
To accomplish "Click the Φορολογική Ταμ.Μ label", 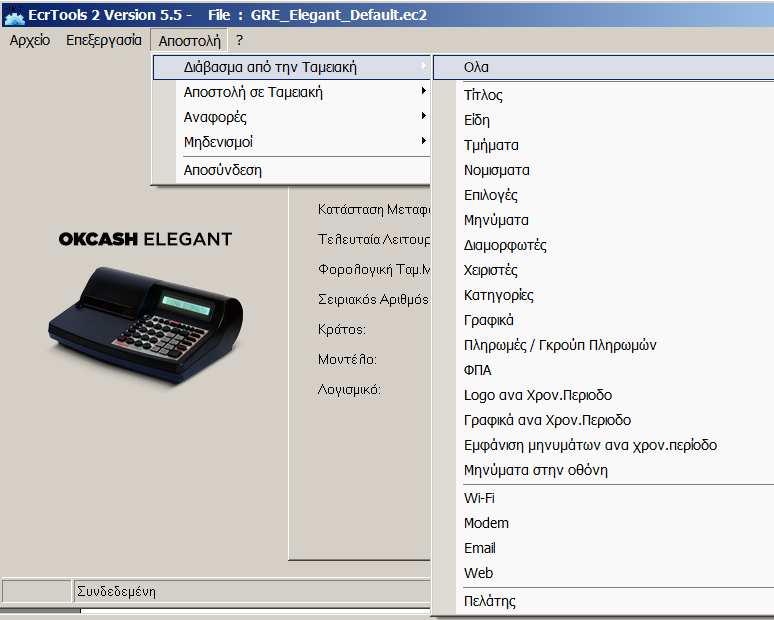I will click(x=374, y=270).
